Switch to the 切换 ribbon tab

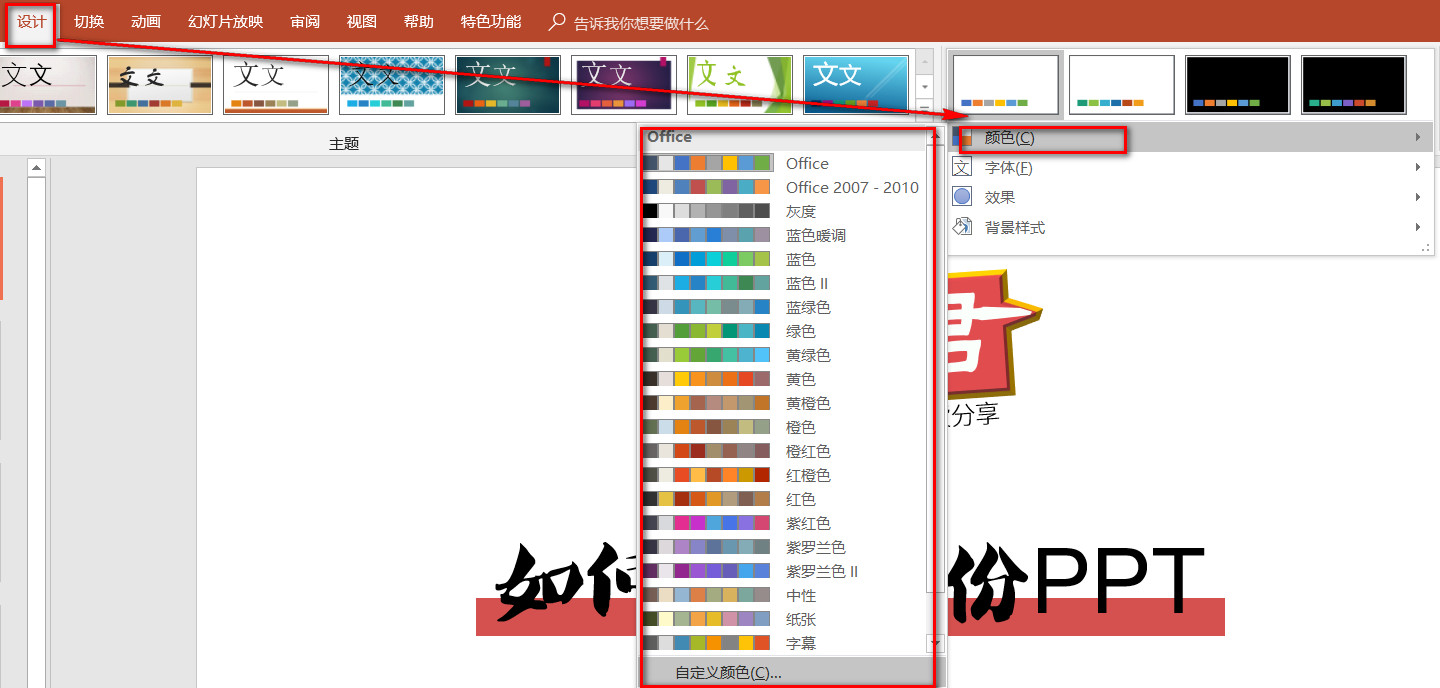click(88, 21)
